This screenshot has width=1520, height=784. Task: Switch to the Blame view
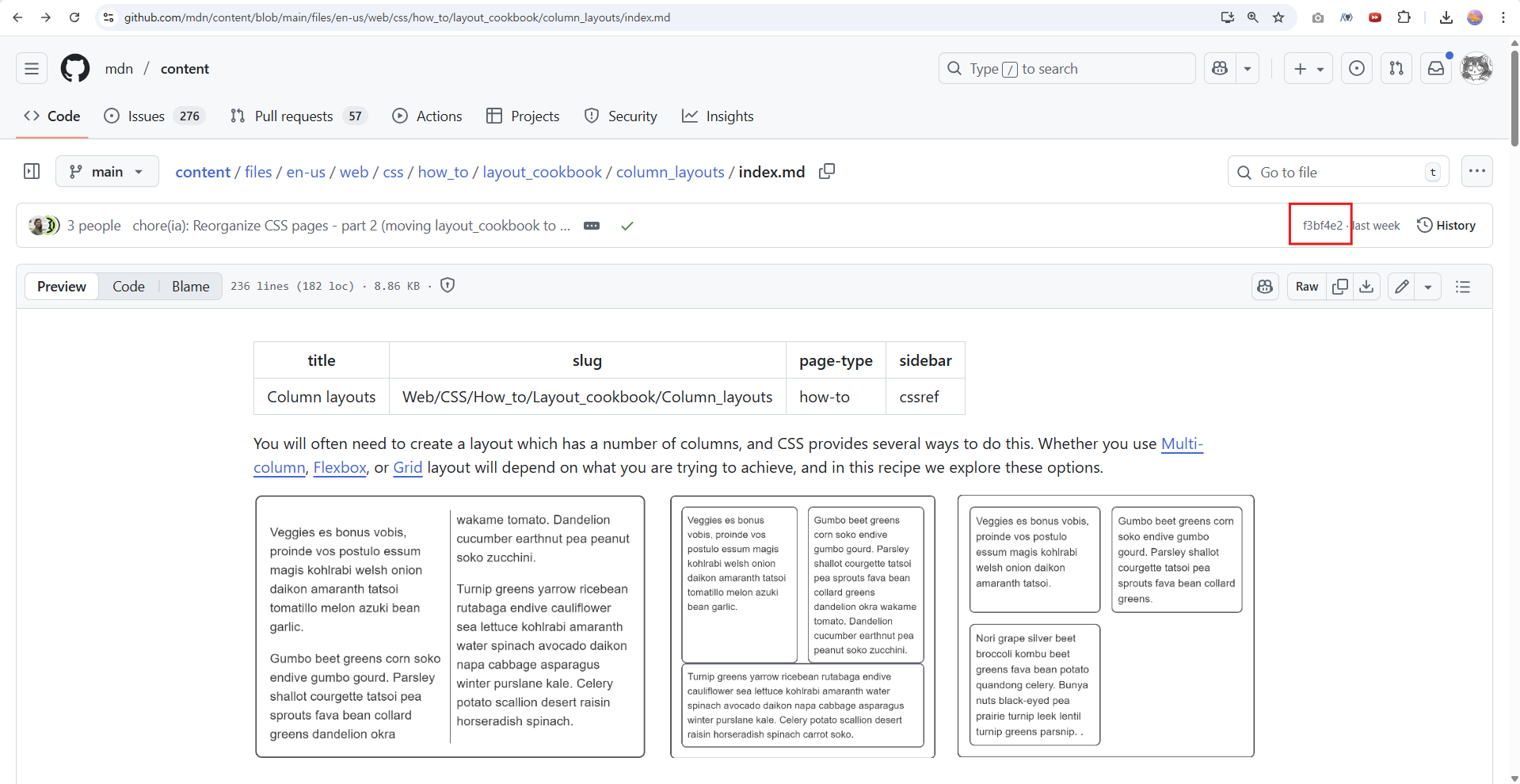tap(191, 287)
